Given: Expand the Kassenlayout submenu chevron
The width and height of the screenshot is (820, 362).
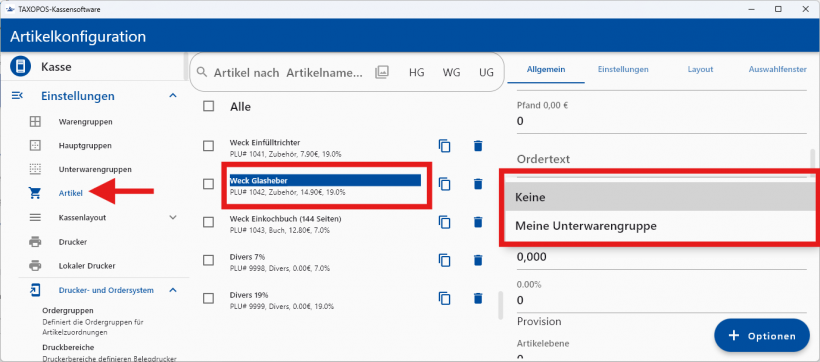Looking at the screenshot, I should tap(173, 218).
